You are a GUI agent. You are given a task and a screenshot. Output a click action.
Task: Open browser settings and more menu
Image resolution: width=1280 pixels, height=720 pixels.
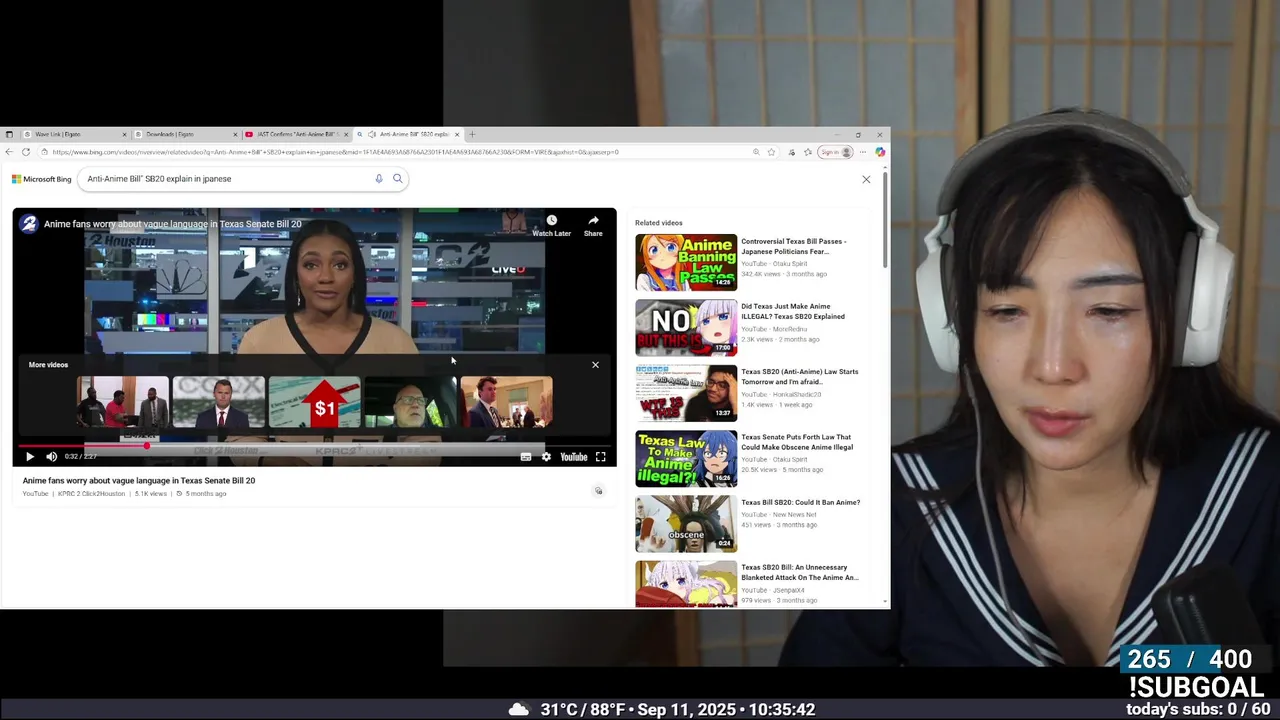pos(863,152)
